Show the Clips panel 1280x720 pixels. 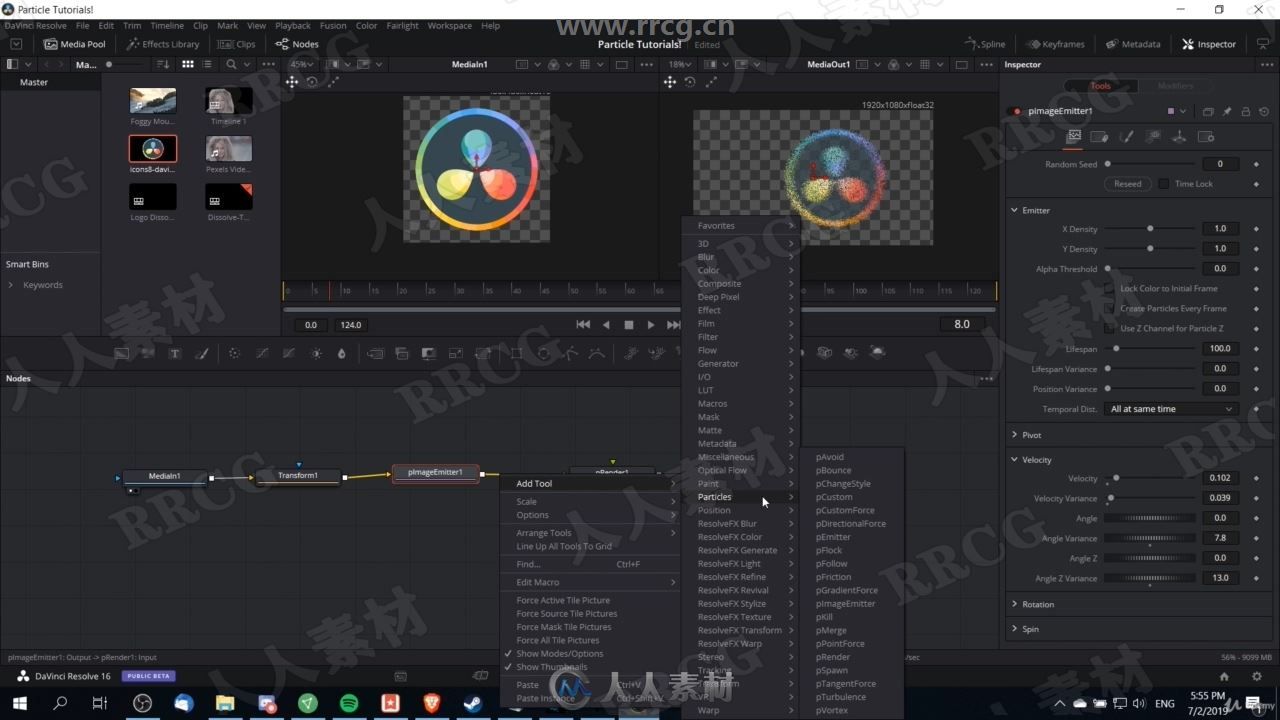coord(237,44)
